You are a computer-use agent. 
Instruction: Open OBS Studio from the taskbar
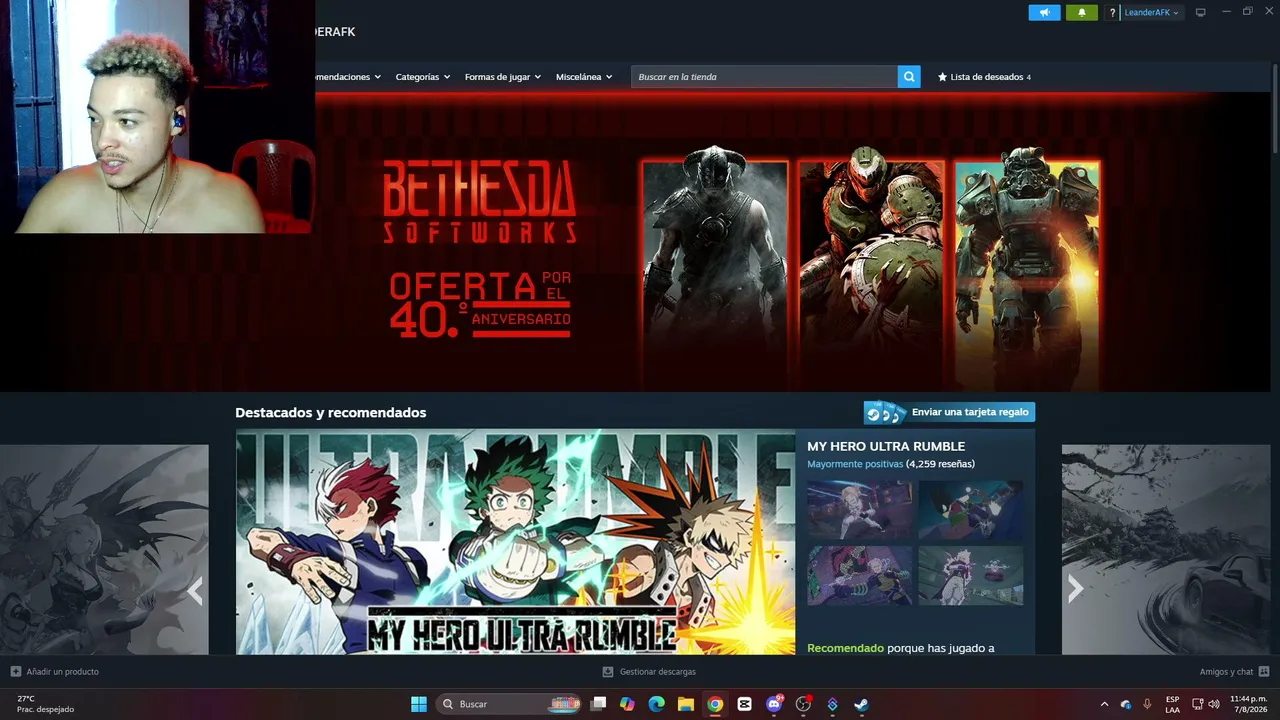tap(803, 704)
